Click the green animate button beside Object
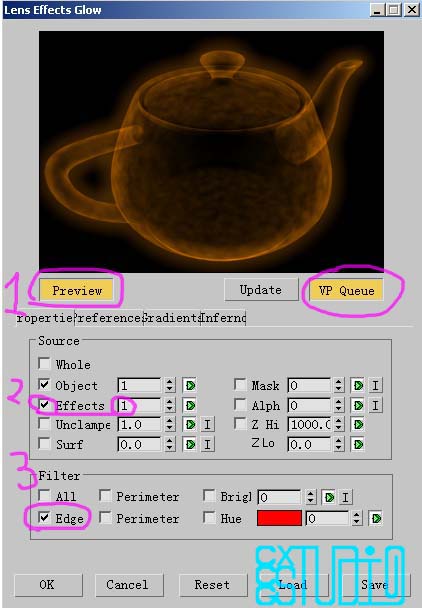Image resolution: width=422 pixels, height=608 pixels. 190,385
